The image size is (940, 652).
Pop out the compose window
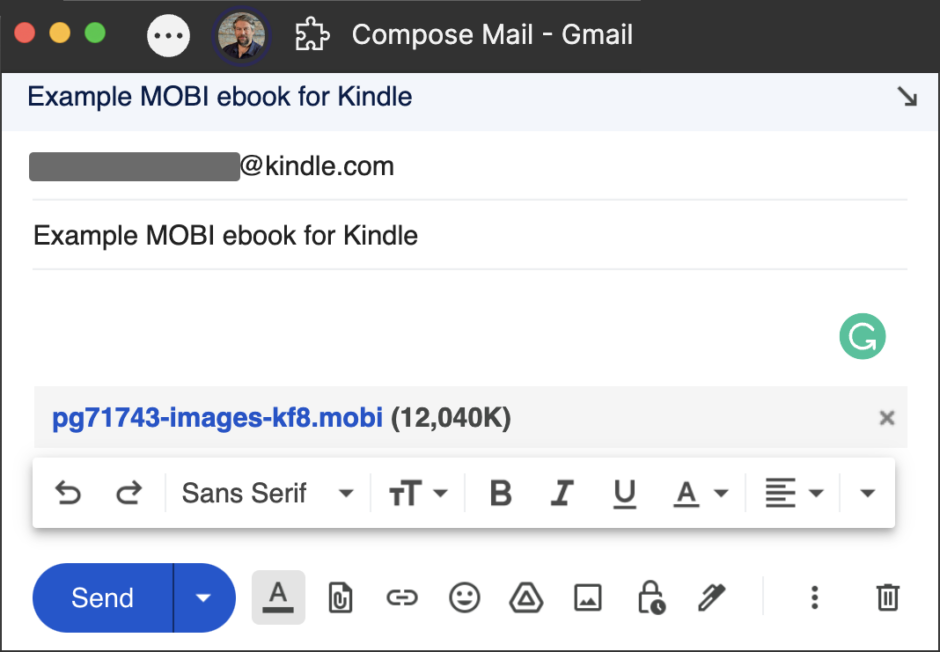(x=906, y=96)
